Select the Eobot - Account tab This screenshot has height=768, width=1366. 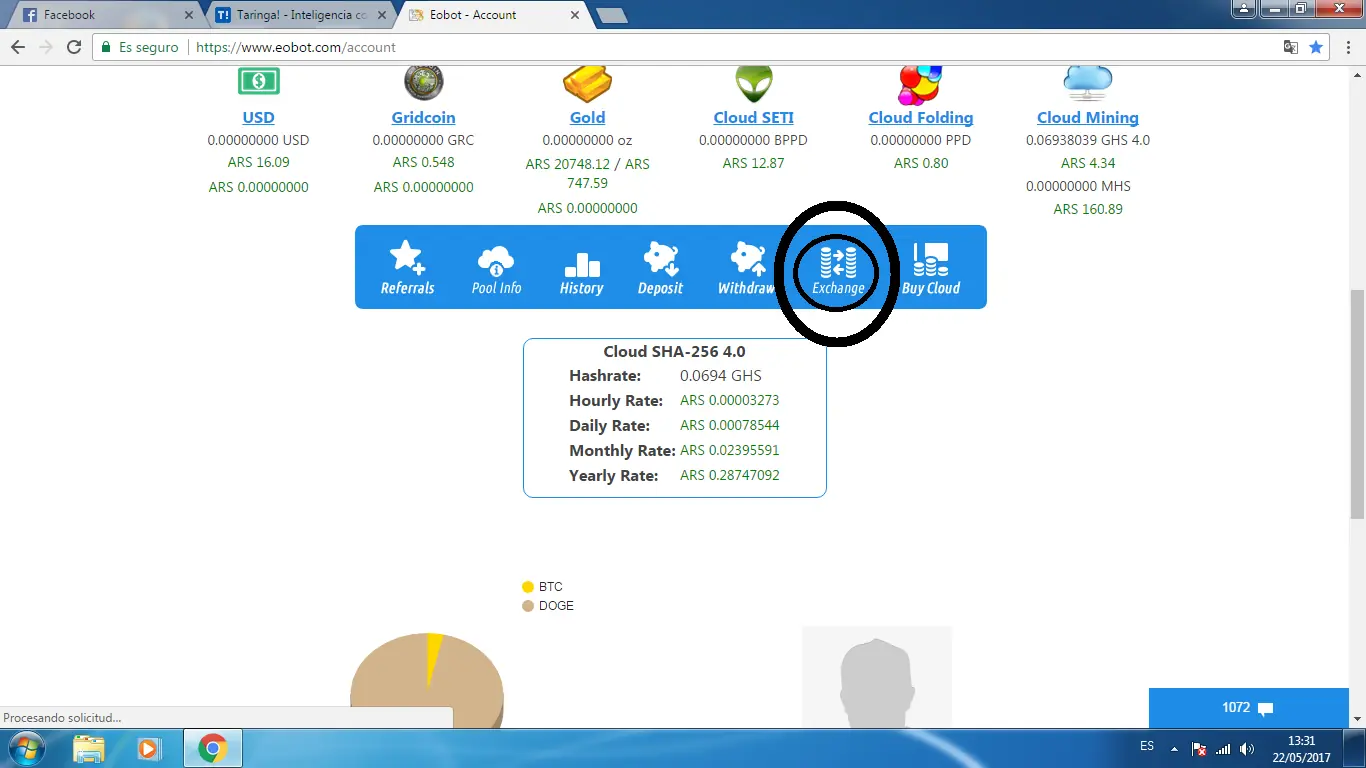pos(490,15)
